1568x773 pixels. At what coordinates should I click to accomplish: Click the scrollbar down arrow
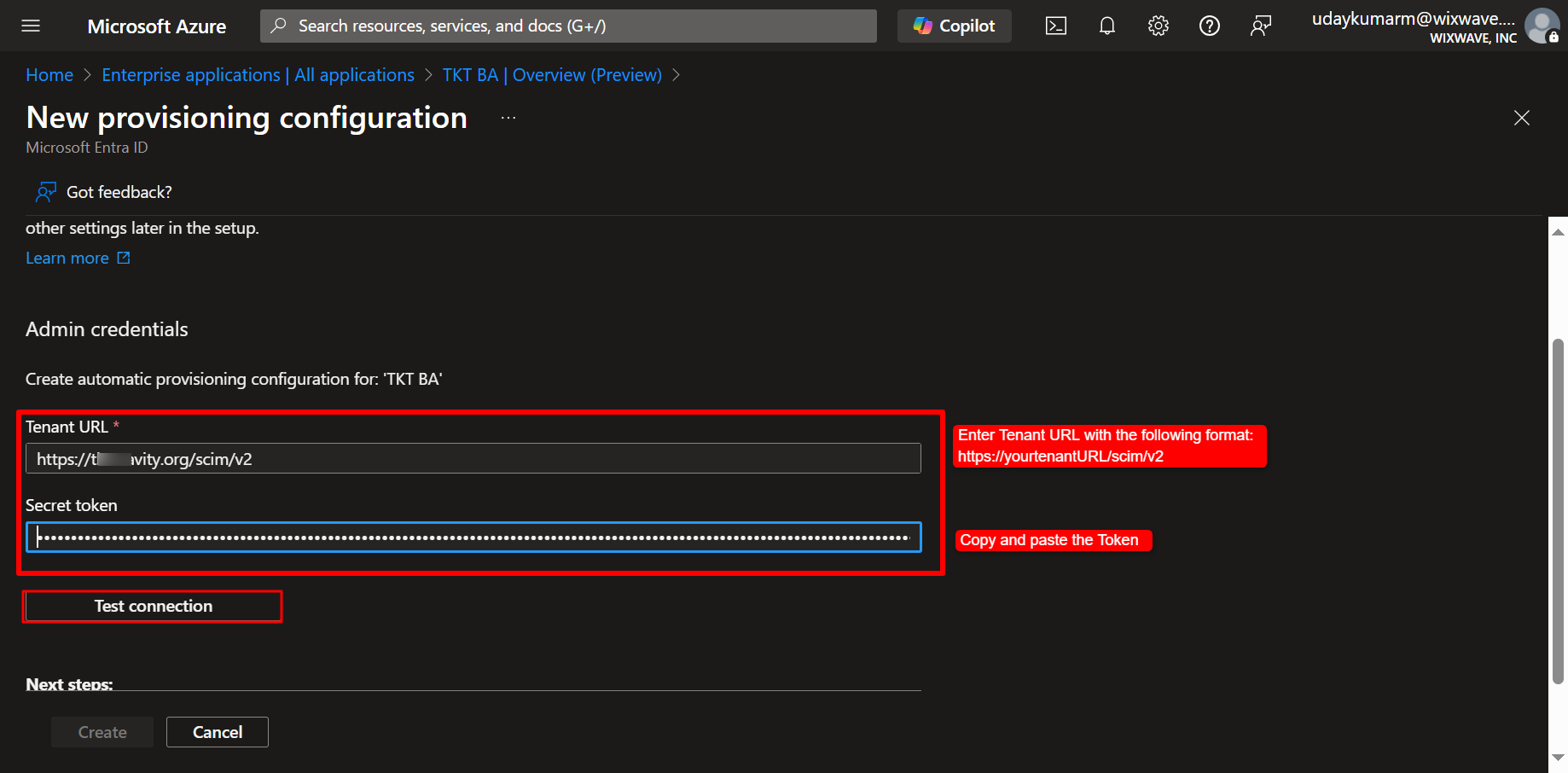[x=1558, y=758]
